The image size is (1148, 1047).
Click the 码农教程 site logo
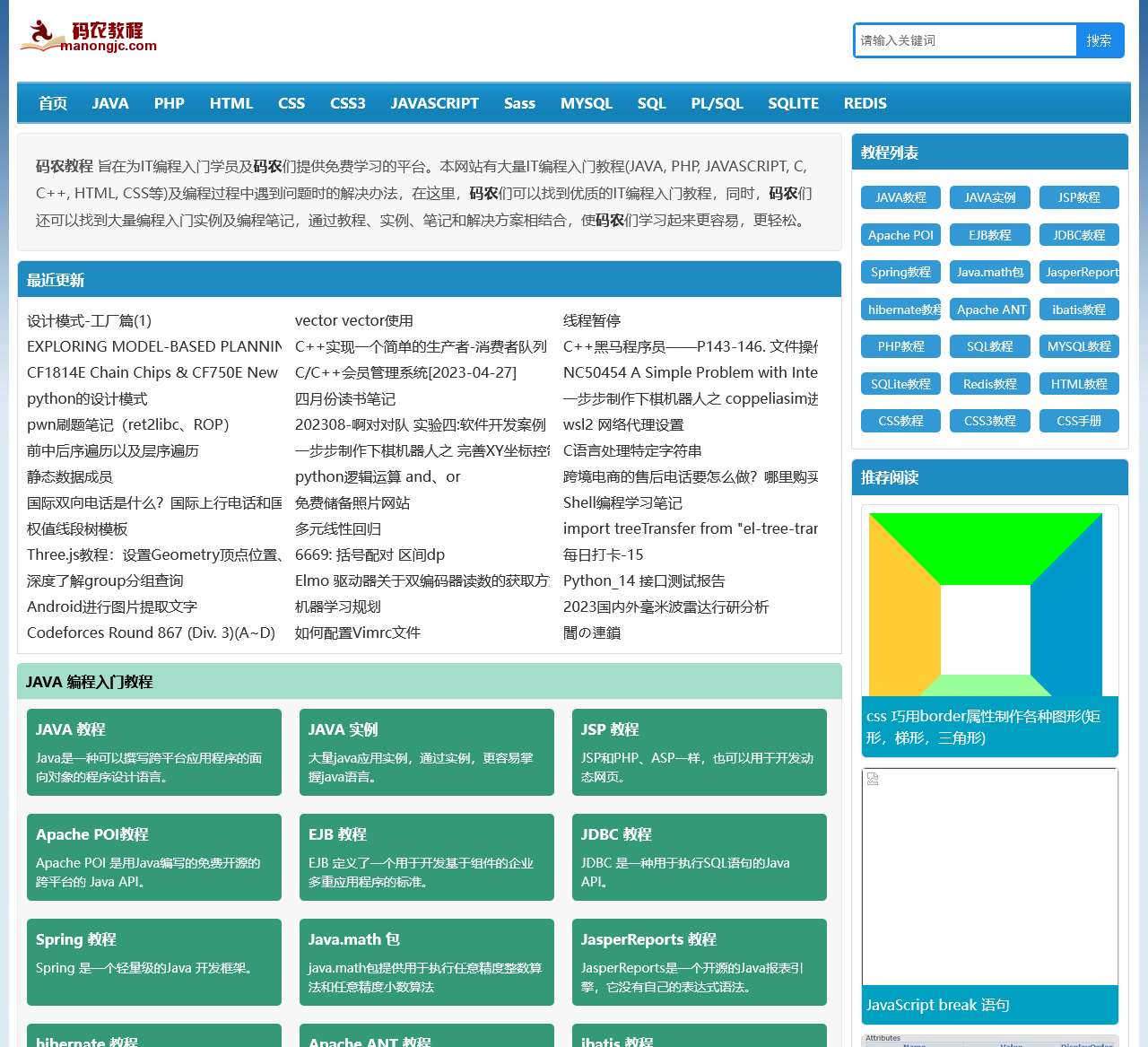tap(89, 37)
